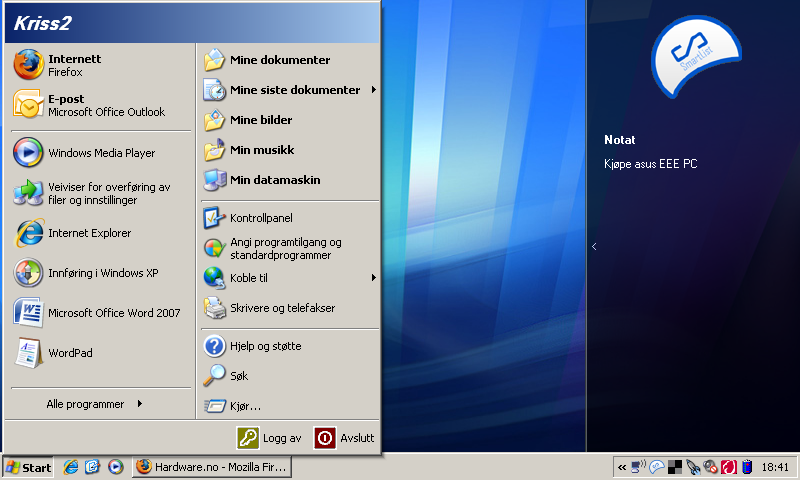Viewport: 800px width, 480px height.
Task: Click the battery status tray icon
Action: point(747,467)
